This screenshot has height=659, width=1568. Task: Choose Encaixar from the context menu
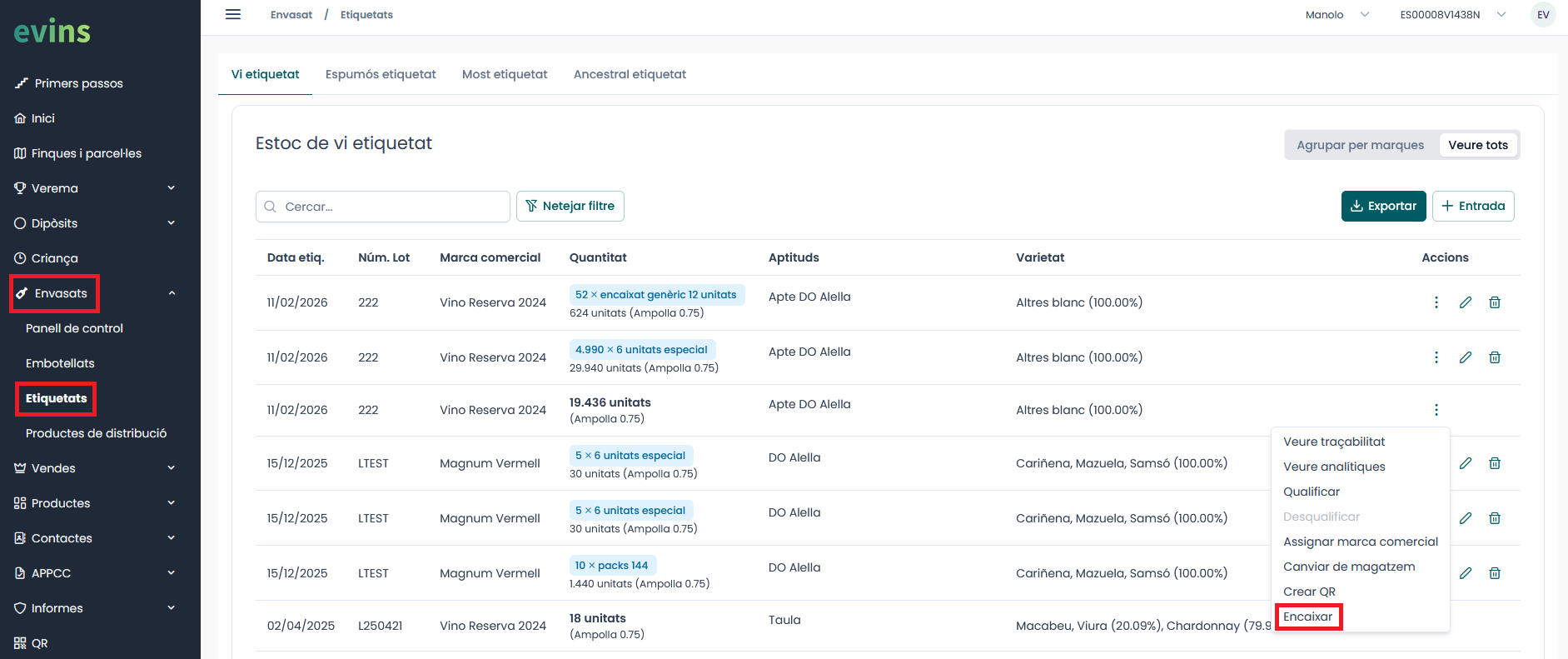[x=1308, y=617]
